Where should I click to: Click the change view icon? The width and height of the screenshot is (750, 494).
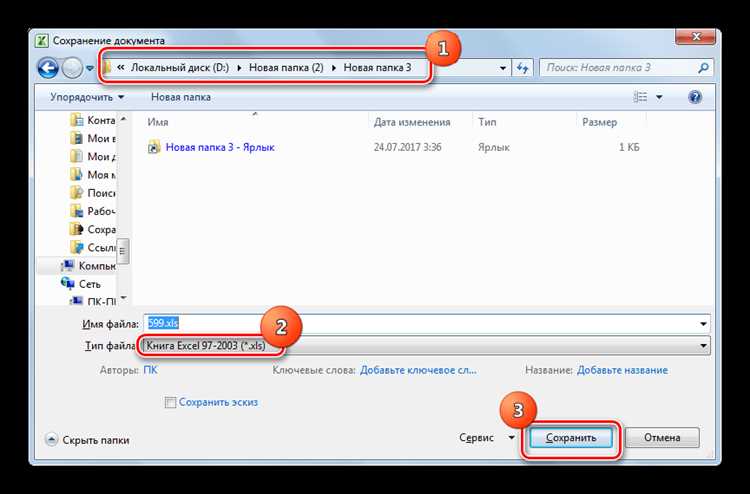640,97
